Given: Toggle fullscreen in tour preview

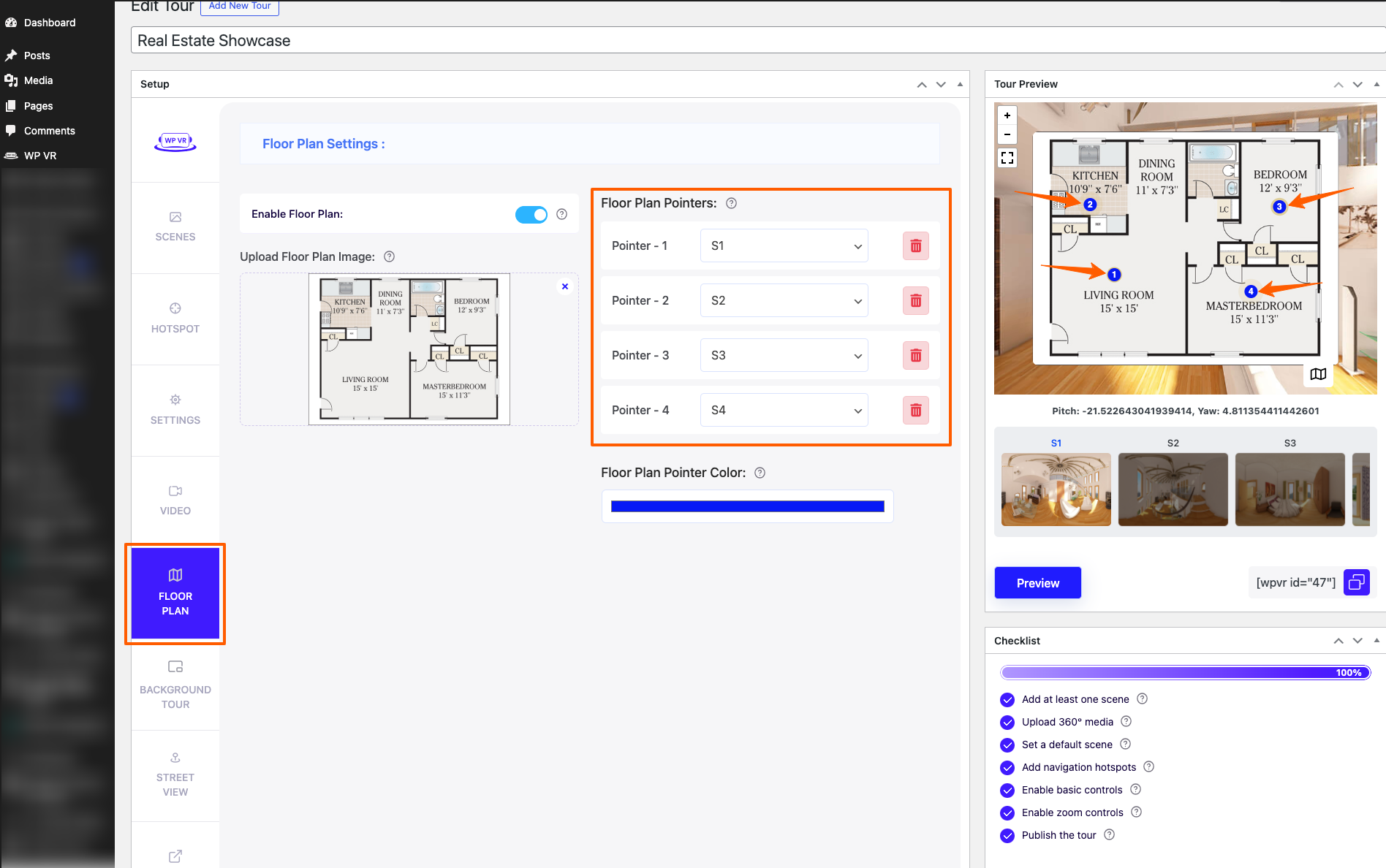Looking at the screenshot, I should click(1007, 158).
